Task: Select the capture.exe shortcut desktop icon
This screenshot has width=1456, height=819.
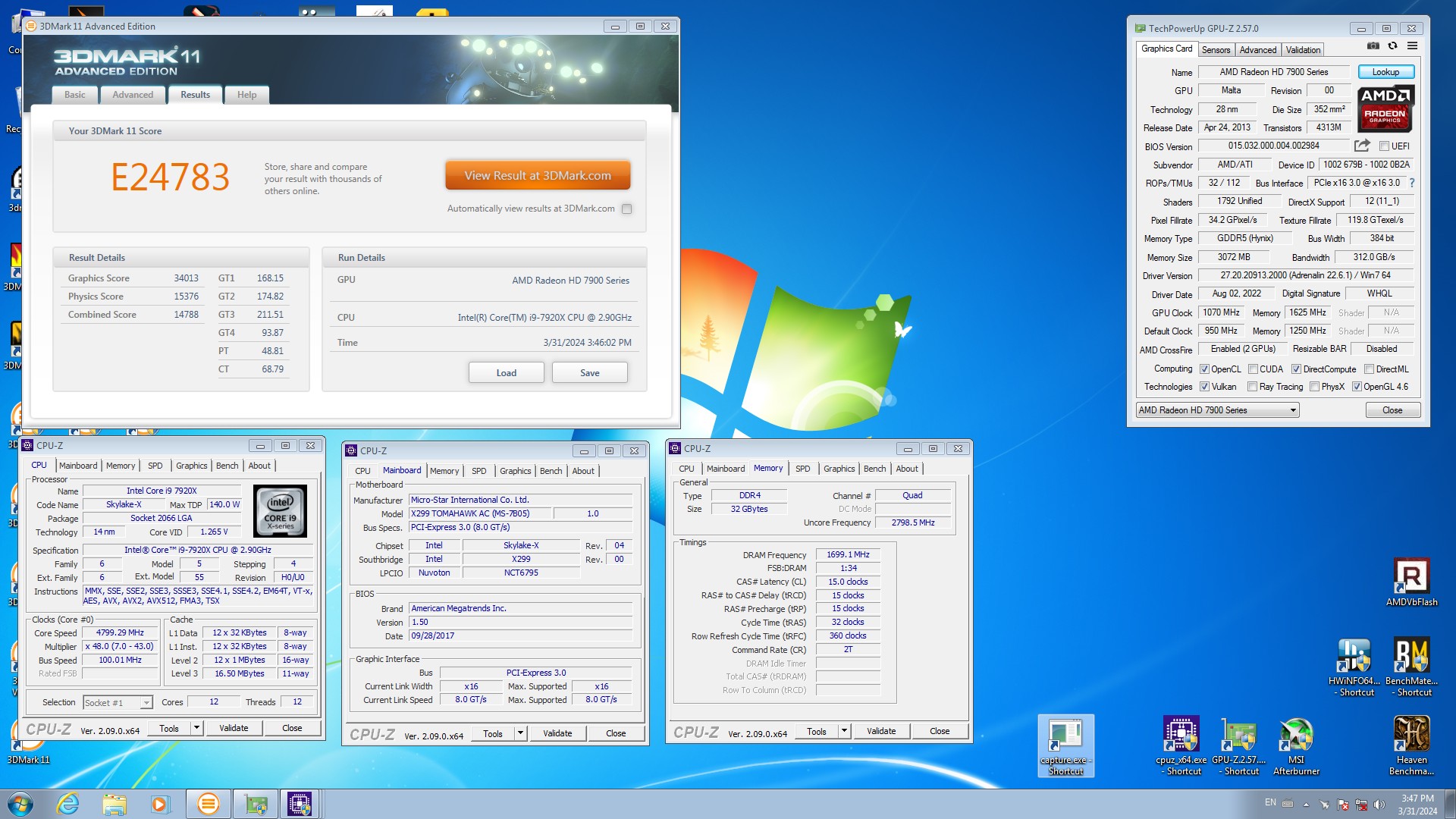Action: (x=1065, y=745)
